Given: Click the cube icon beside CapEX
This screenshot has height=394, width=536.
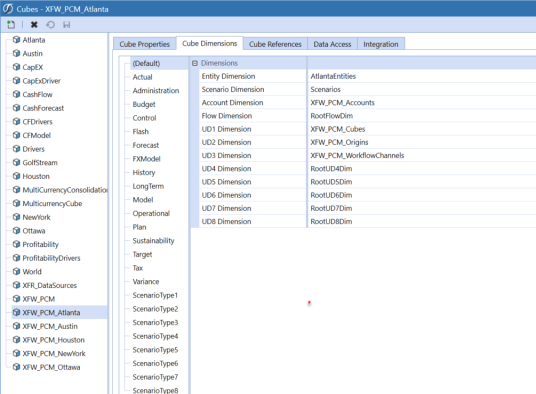Looking at the screenshot, I should pos(16,67).
